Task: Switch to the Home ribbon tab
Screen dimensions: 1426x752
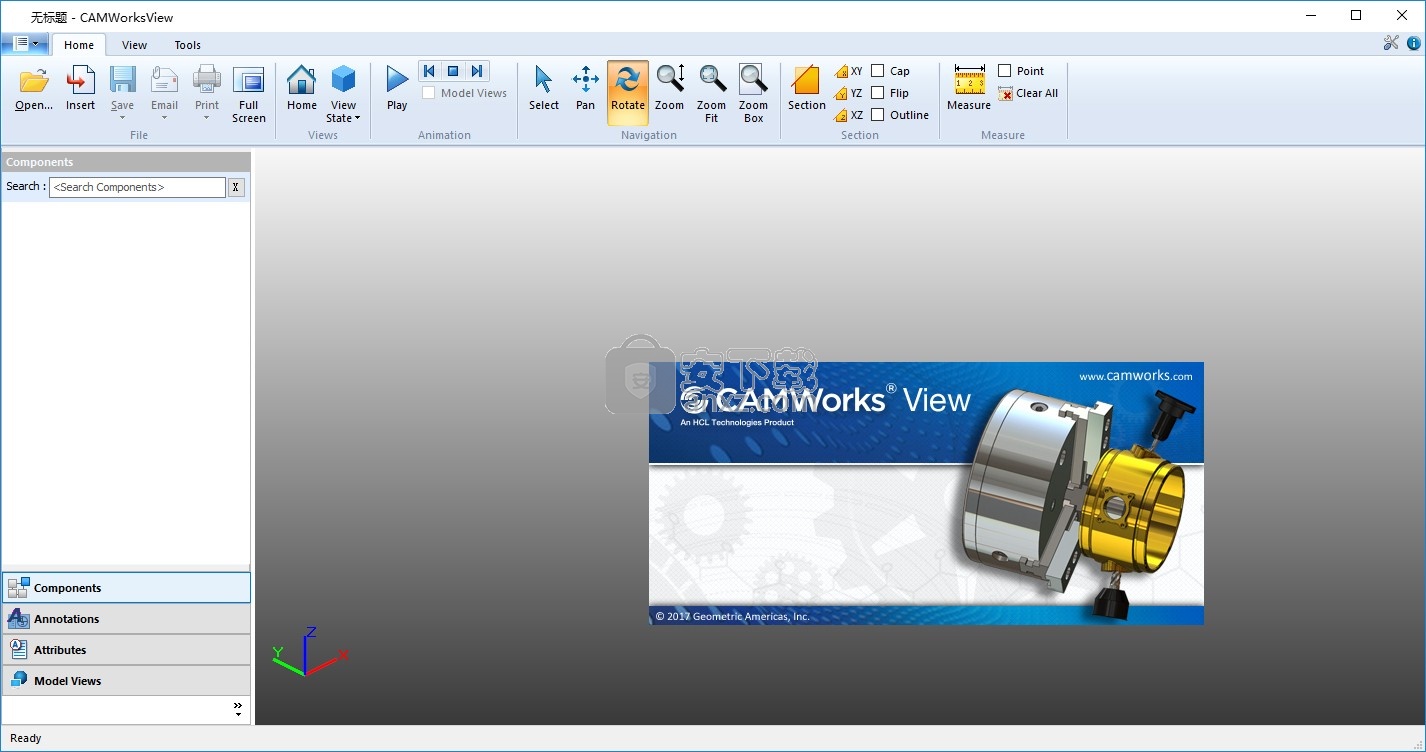Action: (79, 44)
